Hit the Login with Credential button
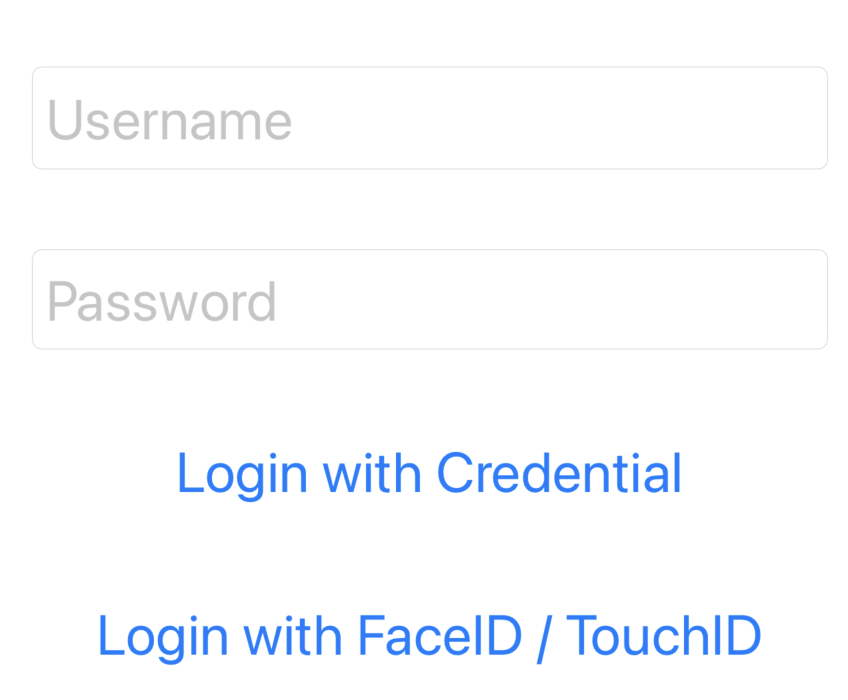The height and width of the screenshot is (700, 848). 429,473
